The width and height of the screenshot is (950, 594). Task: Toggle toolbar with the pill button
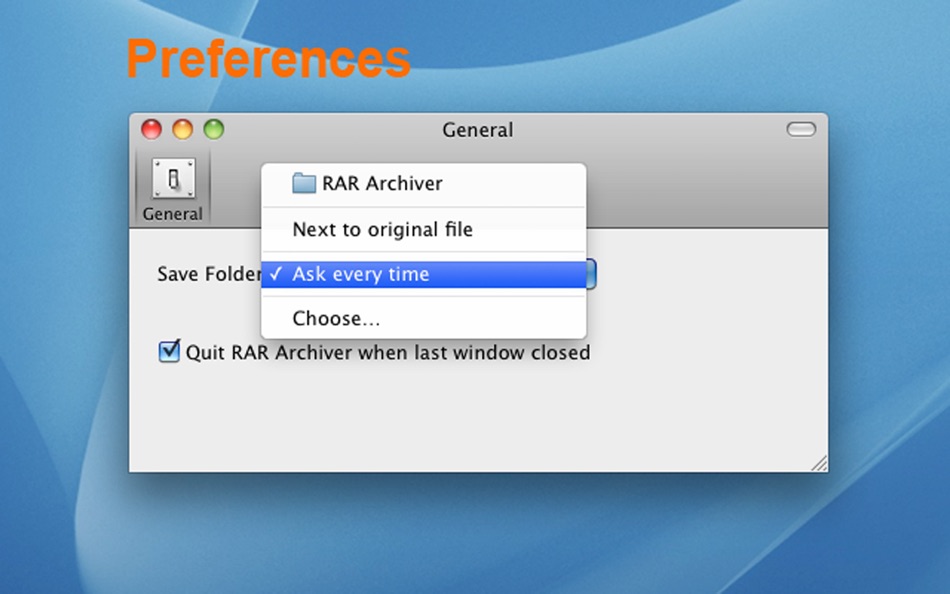click(x=801, y=129)
